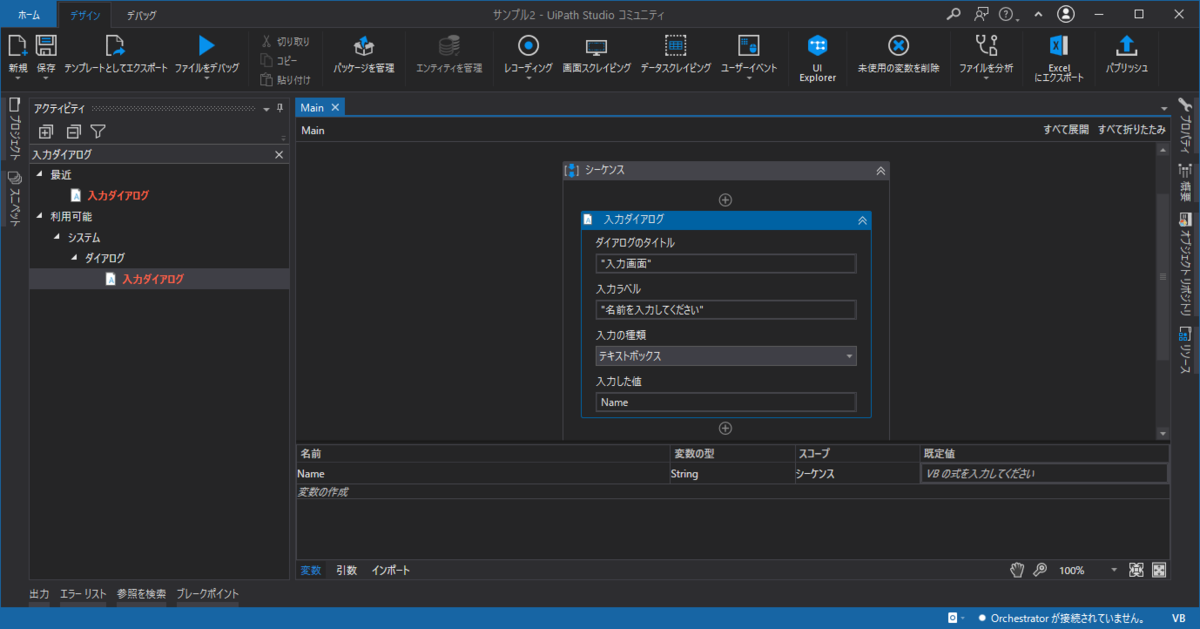Screen dimensions: 1200x629
Task: Launch UI Explorer
Action: pyautogui.click(x=817, y=58)
